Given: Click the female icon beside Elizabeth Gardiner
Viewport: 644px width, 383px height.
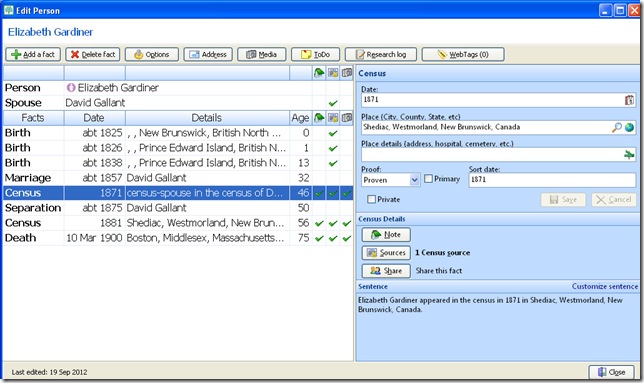Looking at the screenshot, I should coord(71,87).
